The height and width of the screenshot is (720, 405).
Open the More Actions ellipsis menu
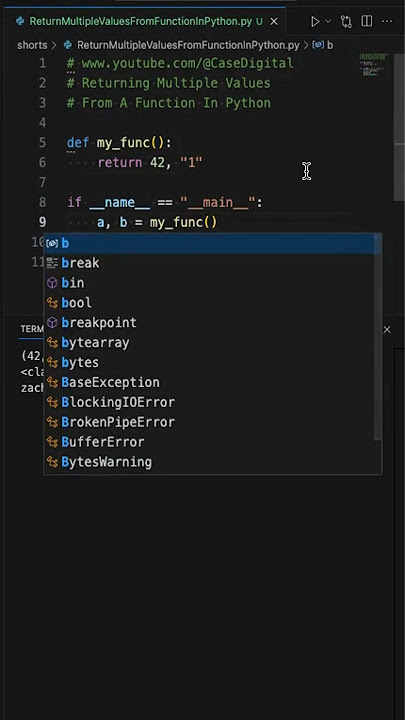[x=387, y=21]
